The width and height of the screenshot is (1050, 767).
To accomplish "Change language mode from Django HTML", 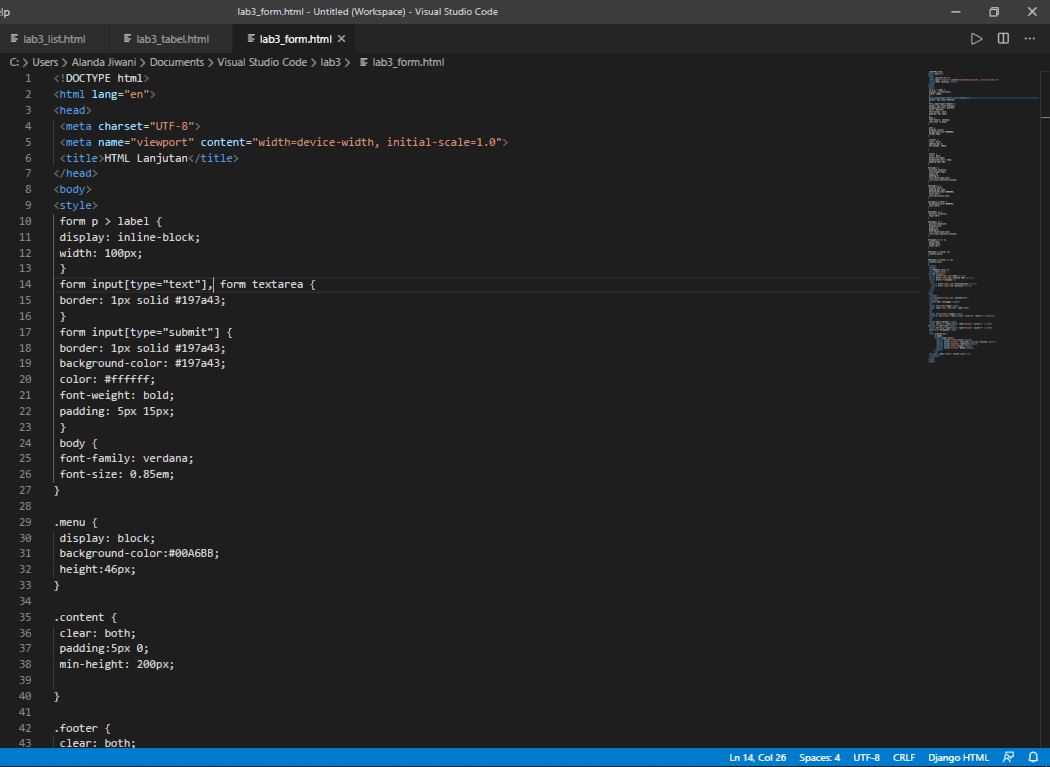I will 958,758.
